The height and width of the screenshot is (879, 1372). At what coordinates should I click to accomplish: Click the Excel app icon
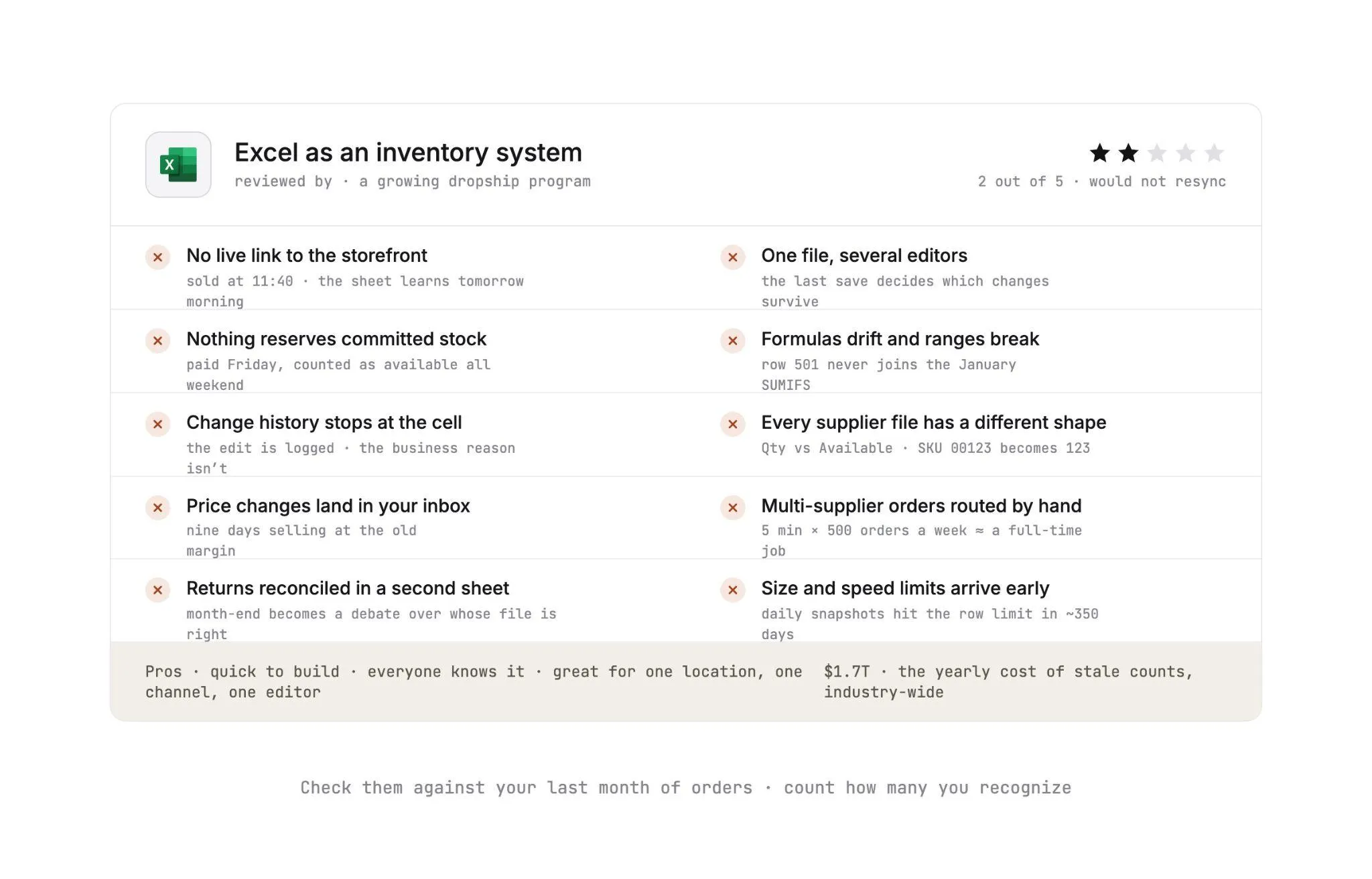[x=178, y=164]
